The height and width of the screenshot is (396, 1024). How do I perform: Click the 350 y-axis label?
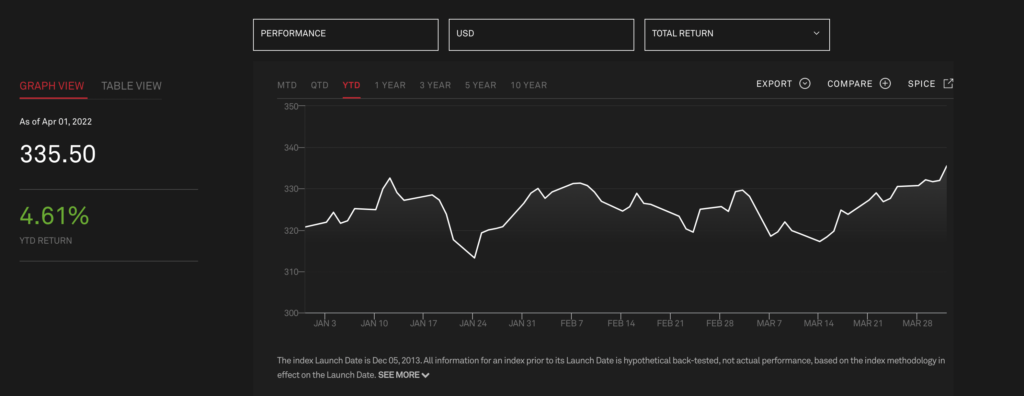(291, 107)
